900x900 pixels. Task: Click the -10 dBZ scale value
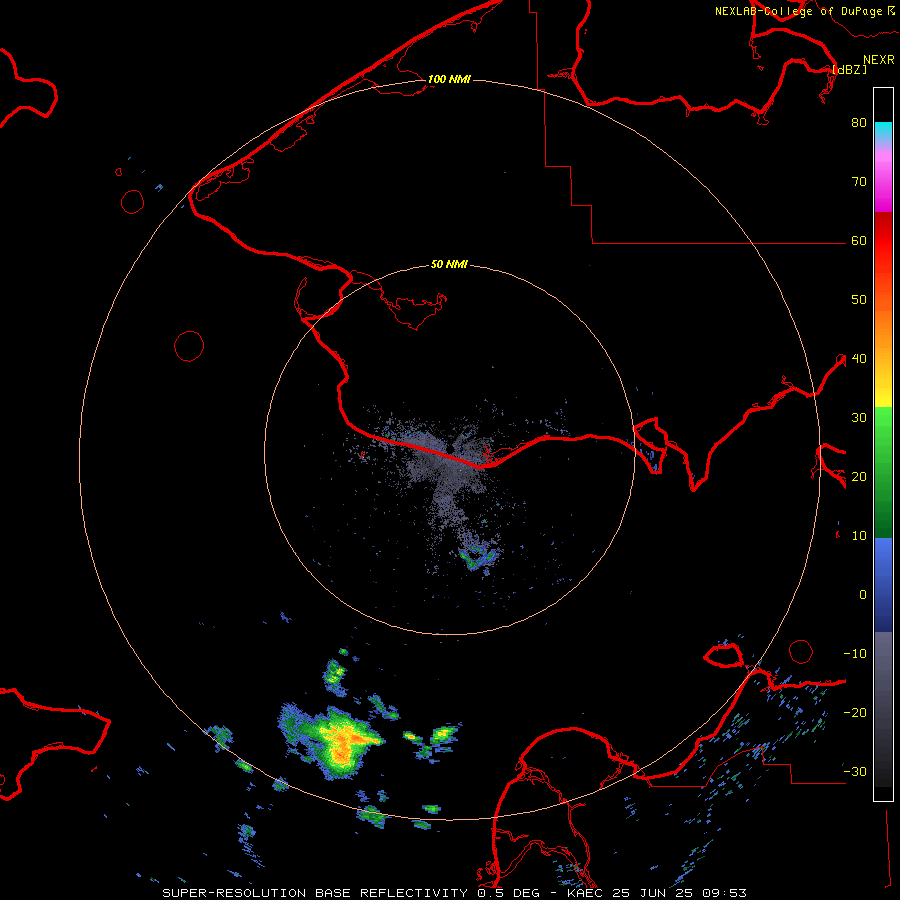click(x=855, y=653)
